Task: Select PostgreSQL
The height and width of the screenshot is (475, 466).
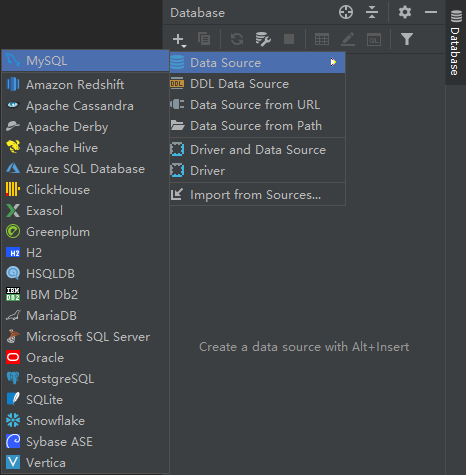Action: [x=86, y=379]
